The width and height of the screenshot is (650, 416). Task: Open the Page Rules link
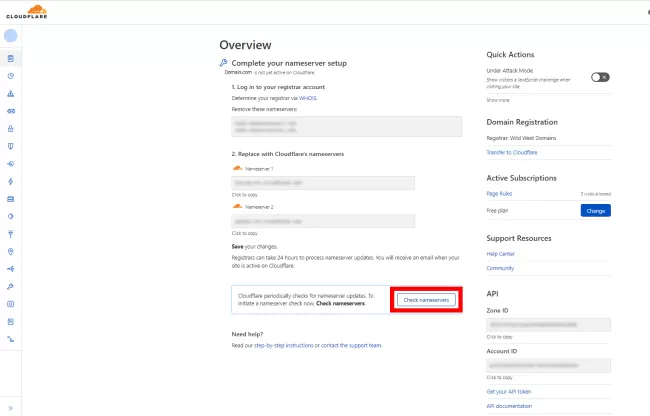(x=499, y=193)
